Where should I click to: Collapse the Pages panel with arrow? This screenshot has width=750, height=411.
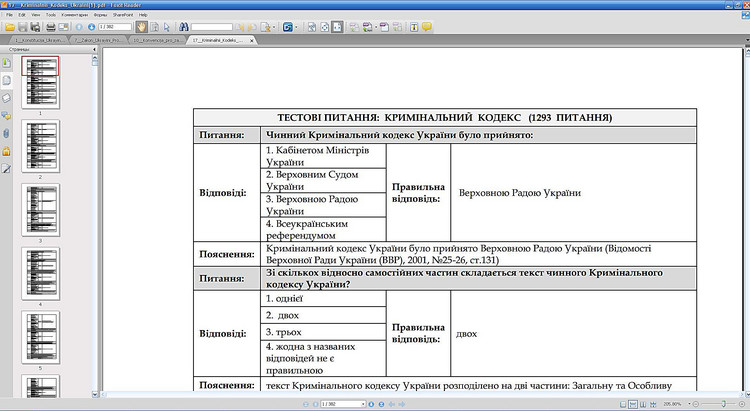pyautogui.click(x=92, y=49)
